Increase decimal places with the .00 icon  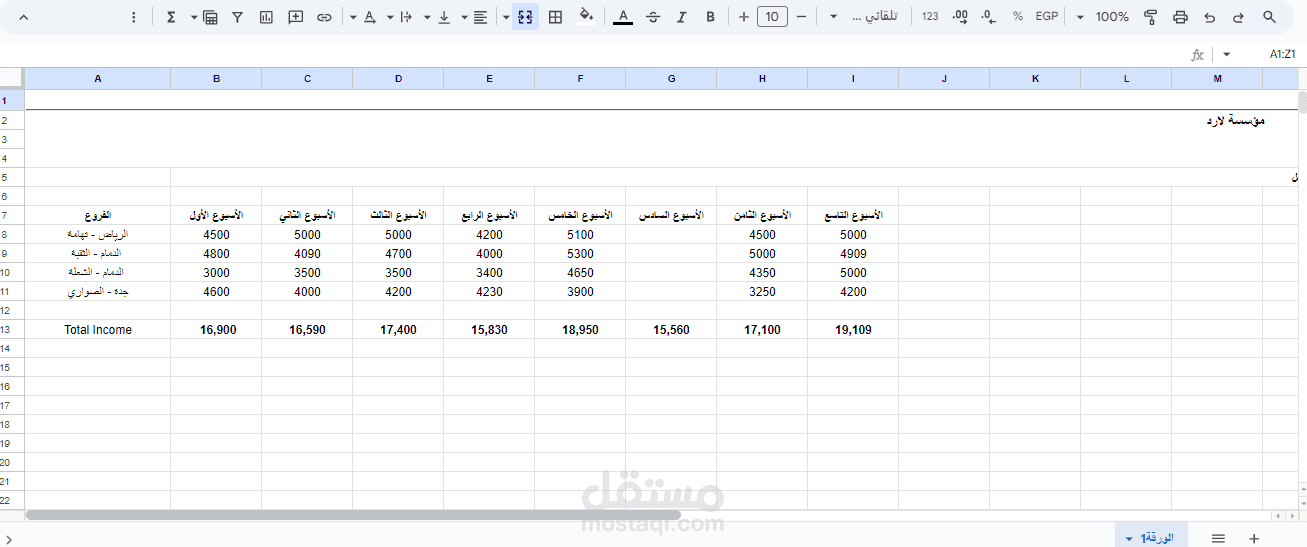point(960,17)
